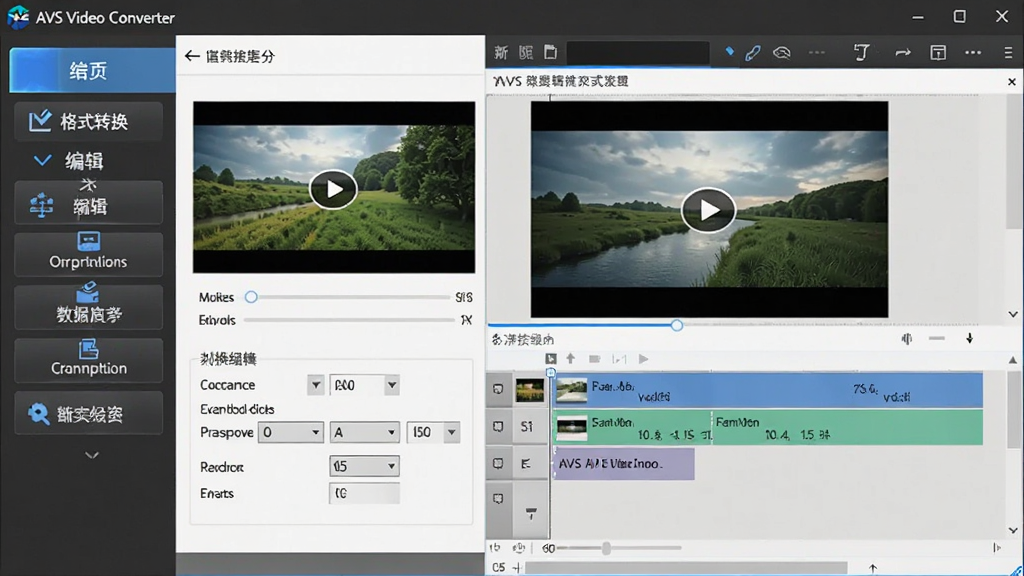The width and height of the screenshot is (1024, 576).
Task: Click the layout panel icon in toolbar
Action: click(938, 53)
